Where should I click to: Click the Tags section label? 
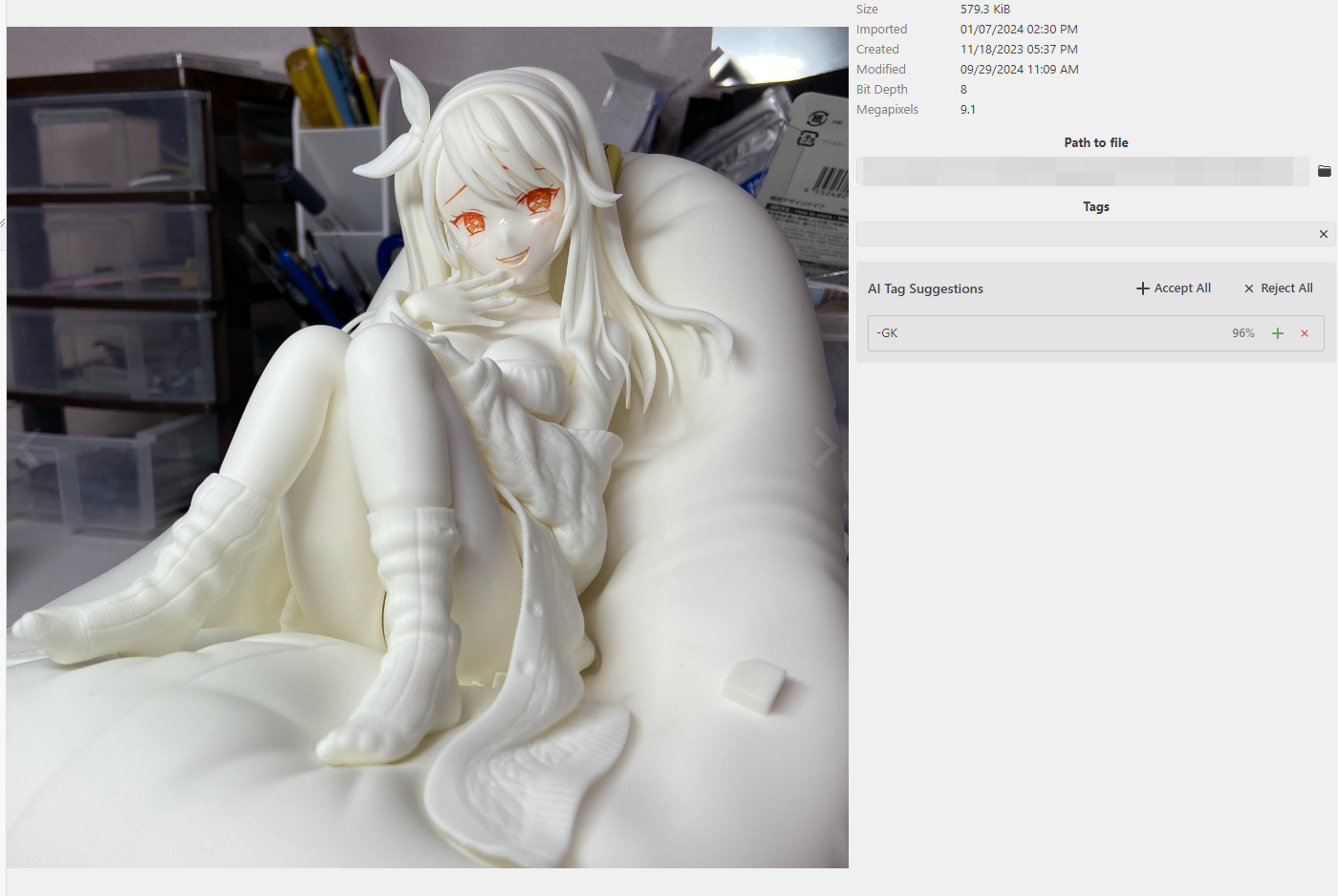click(1096, 206)
